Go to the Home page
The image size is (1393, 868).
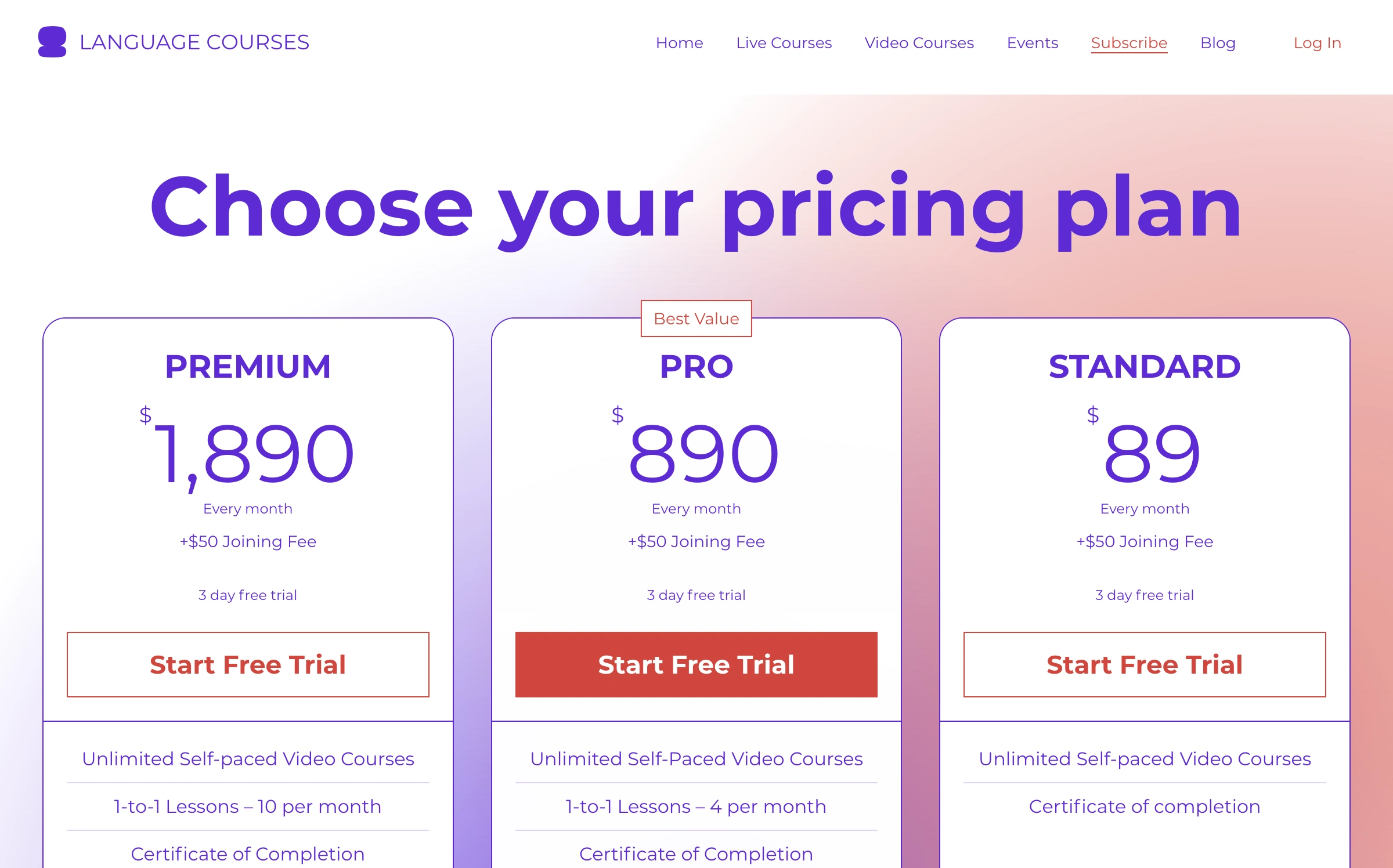pos(679,43)
